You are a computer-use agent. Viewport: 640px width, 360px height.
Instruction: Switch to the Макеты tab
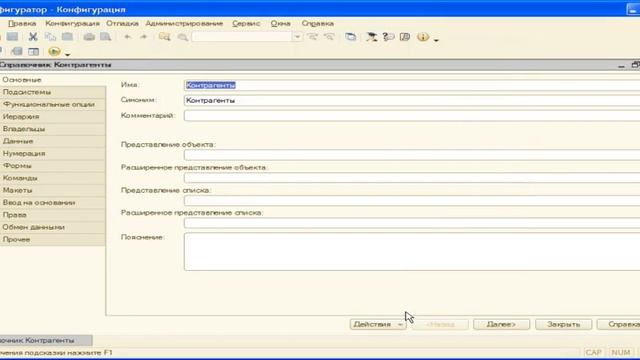click(53, 190)
